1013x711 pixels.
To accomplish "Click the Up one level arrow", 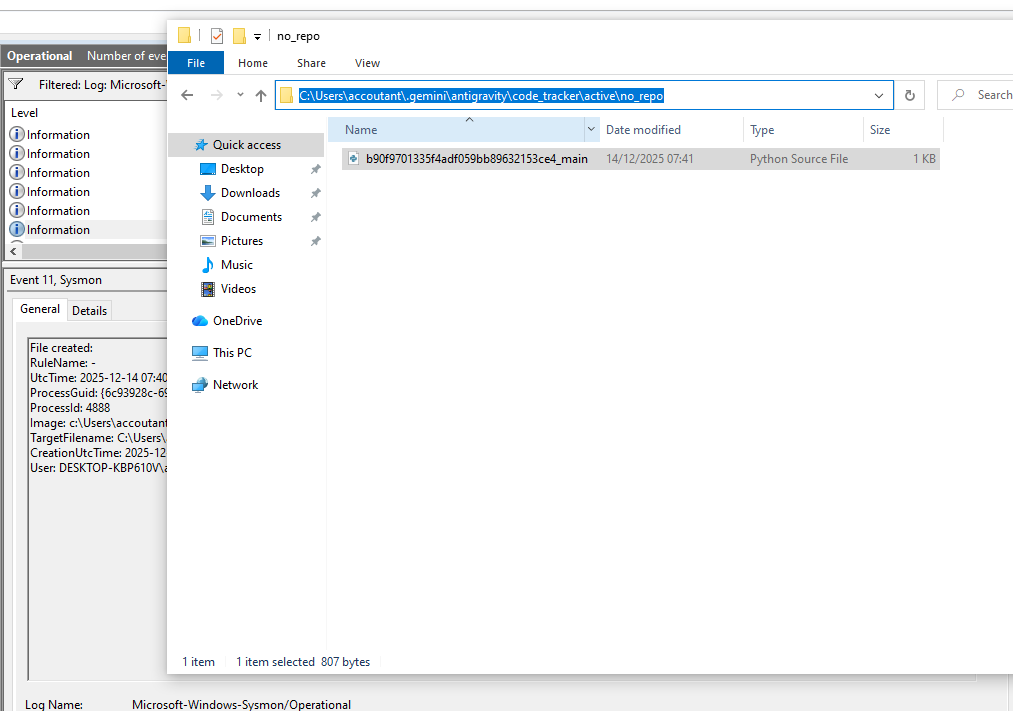I will coord(261,95).
